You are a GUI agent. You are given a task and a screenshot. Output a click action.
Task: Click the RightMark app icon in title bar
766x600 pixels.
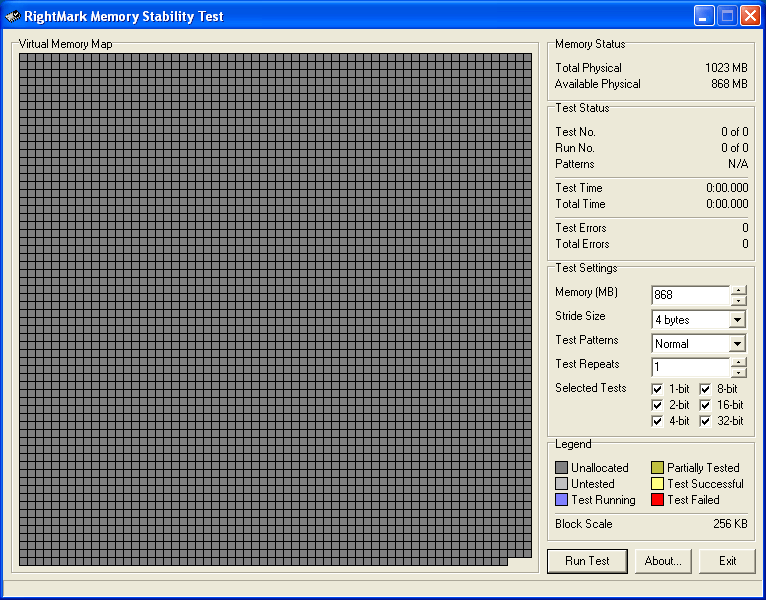(x=13, y=17)
